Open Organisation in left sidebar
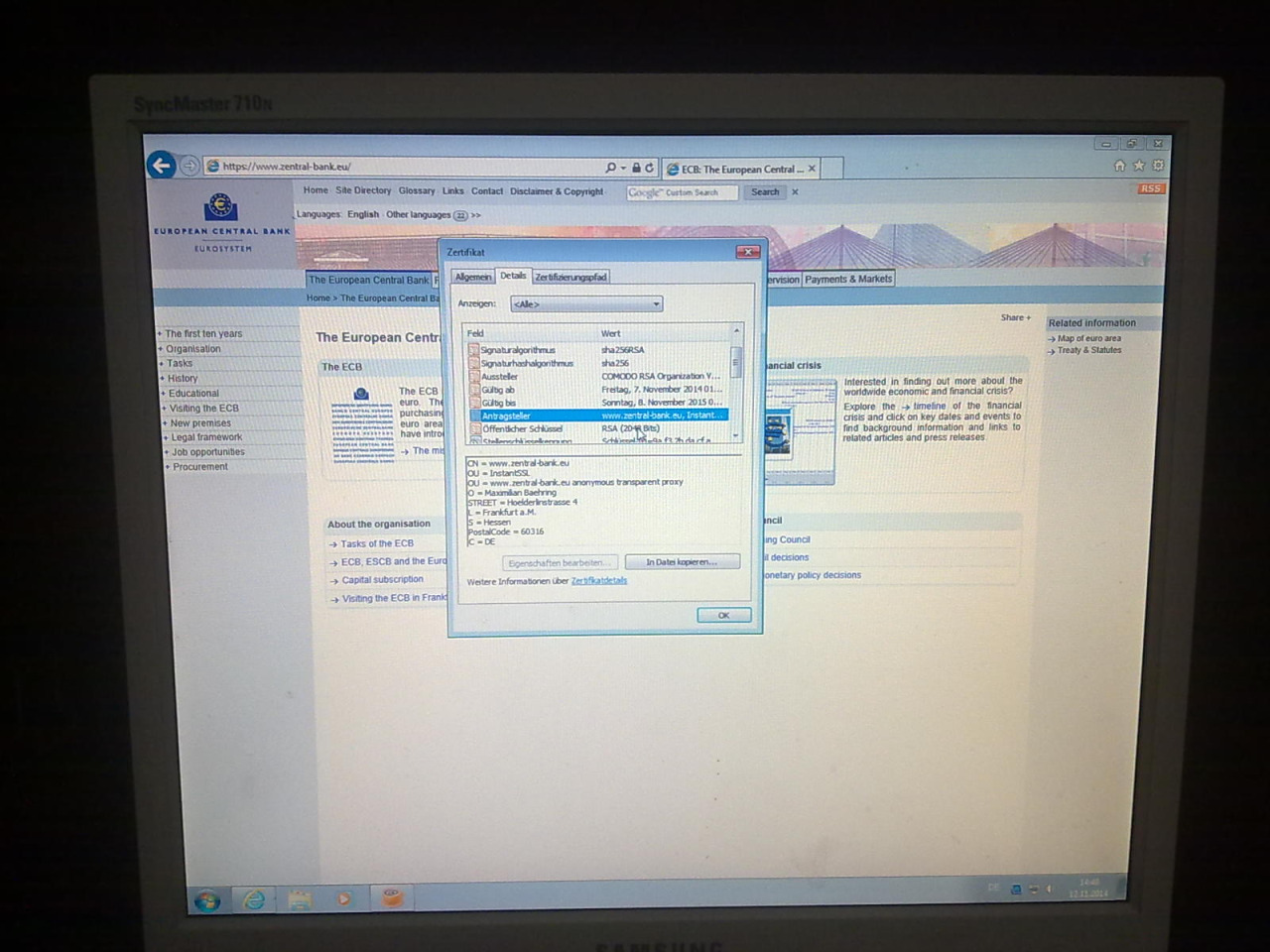The width and height of the screenshot is (1270, 952). coord(192,349)
